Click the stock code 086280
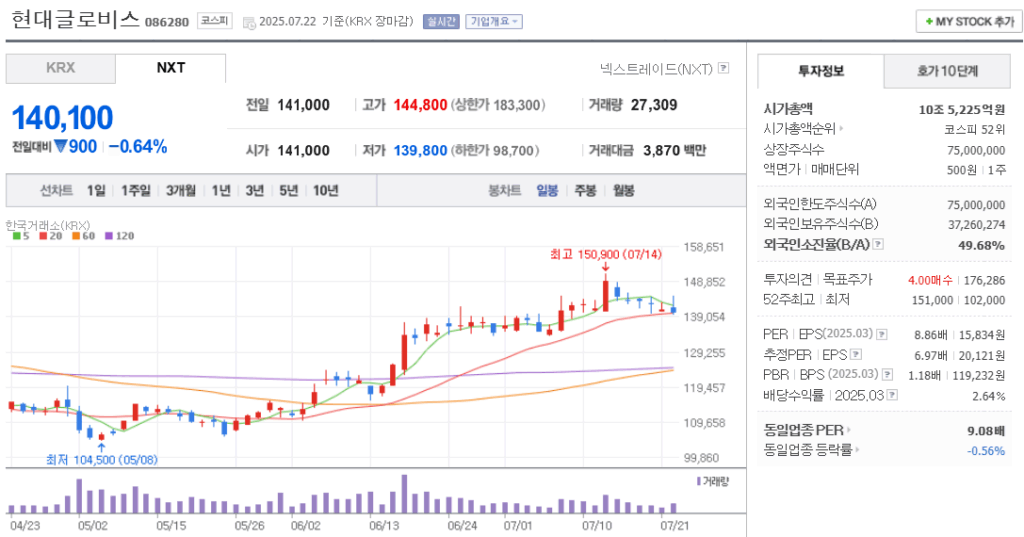 tap(167, 22)
